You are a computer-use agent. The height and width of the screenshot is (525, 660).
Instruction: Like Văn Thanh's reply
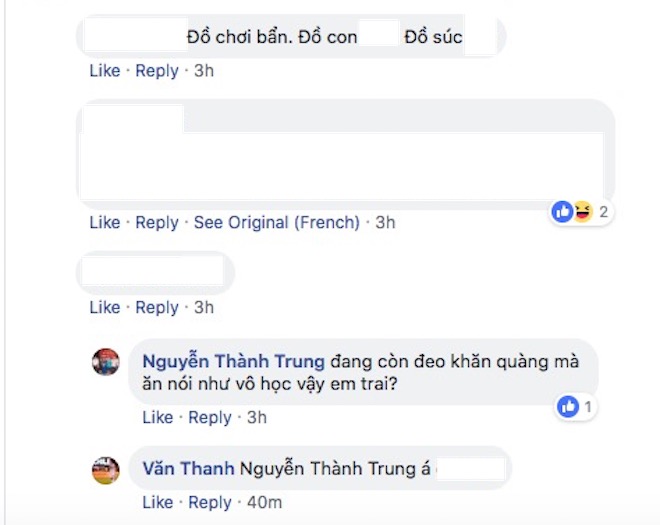[x=157, y=502]
